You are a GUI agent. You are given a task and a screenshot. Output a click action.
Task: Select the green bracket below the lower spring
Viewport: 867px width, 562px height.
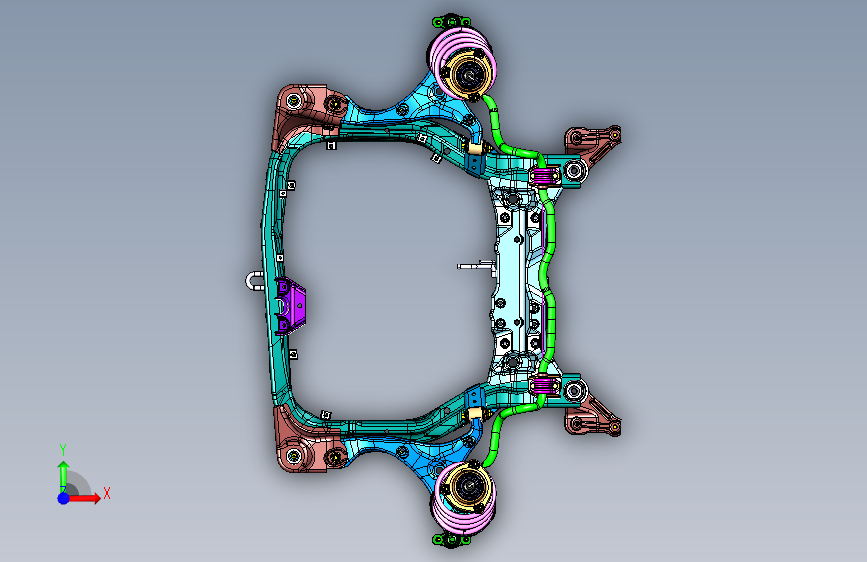pyautogui.click(x=452, y=539)
